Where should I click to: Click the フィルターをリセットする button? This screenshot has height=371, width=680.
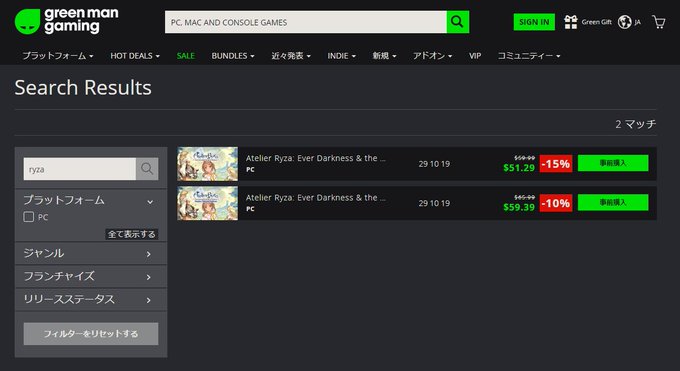(x=91, y=334)
